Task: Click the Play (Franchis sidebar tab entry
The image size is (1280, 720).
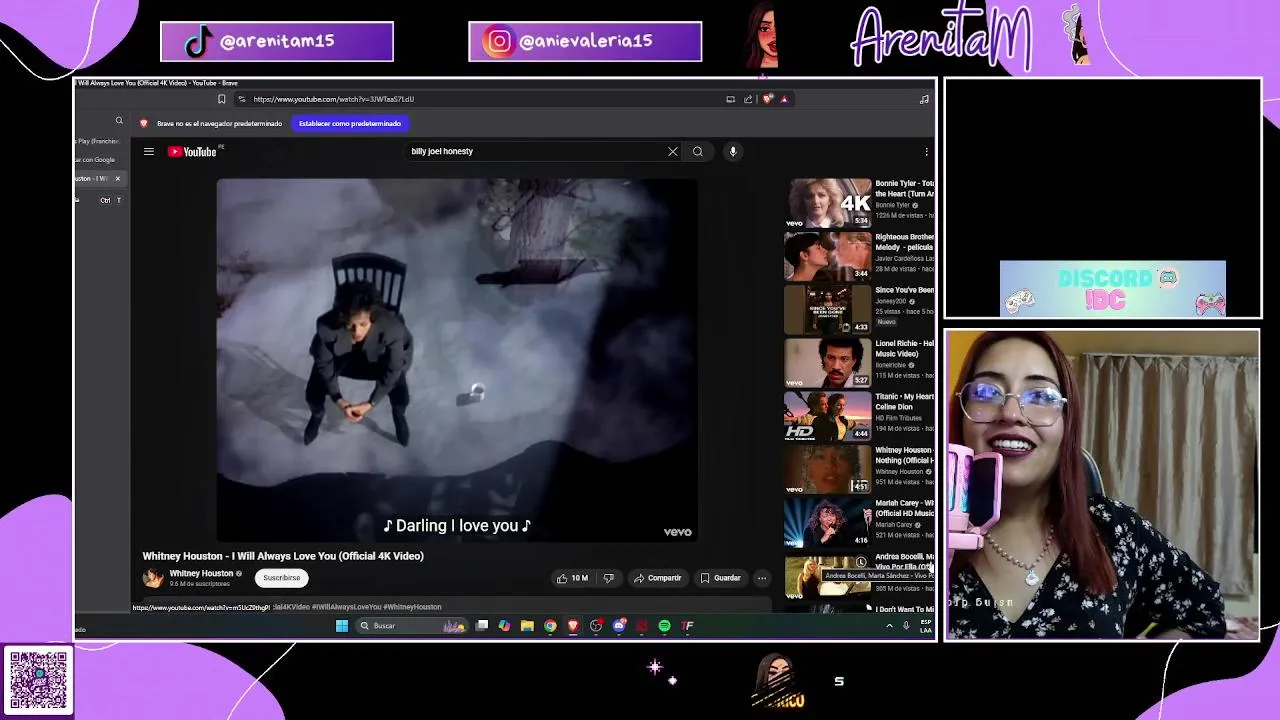Action: point(97,141)
